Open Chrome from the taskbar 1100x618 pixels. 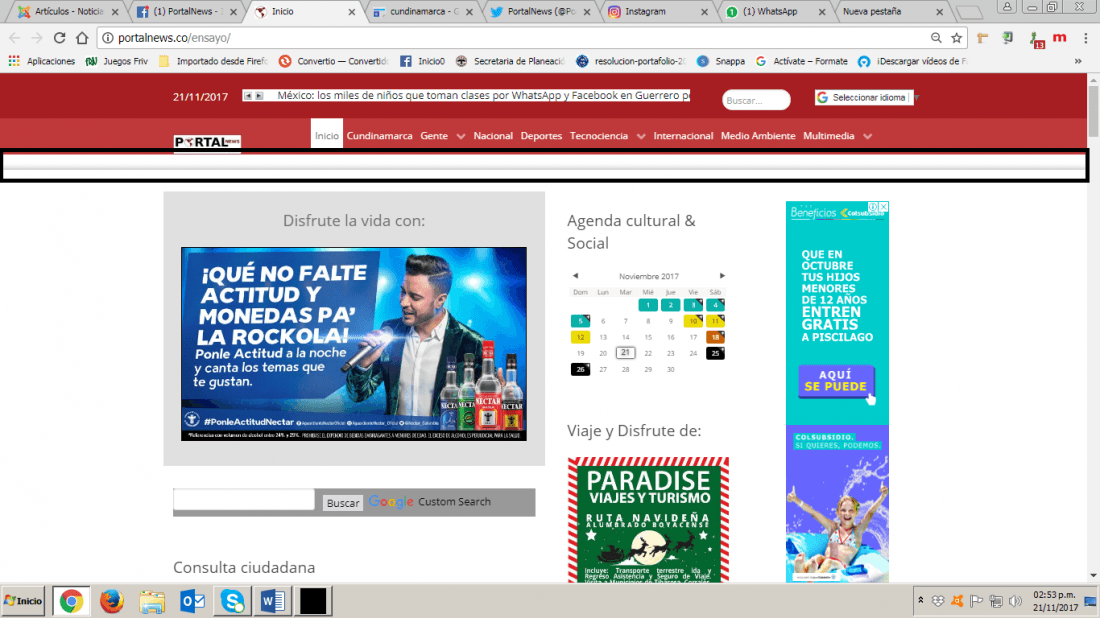70,601
